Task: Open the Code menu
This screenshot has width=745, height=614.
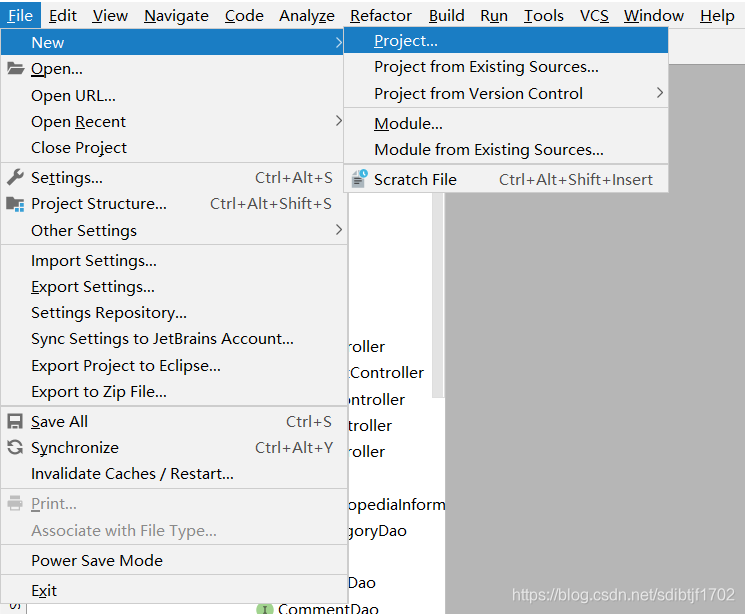Action: (x=244, y=16)
